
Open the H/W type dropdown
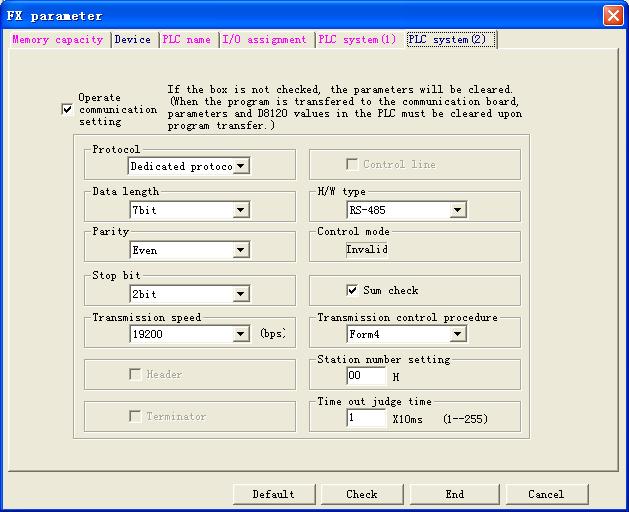[457, 210]
